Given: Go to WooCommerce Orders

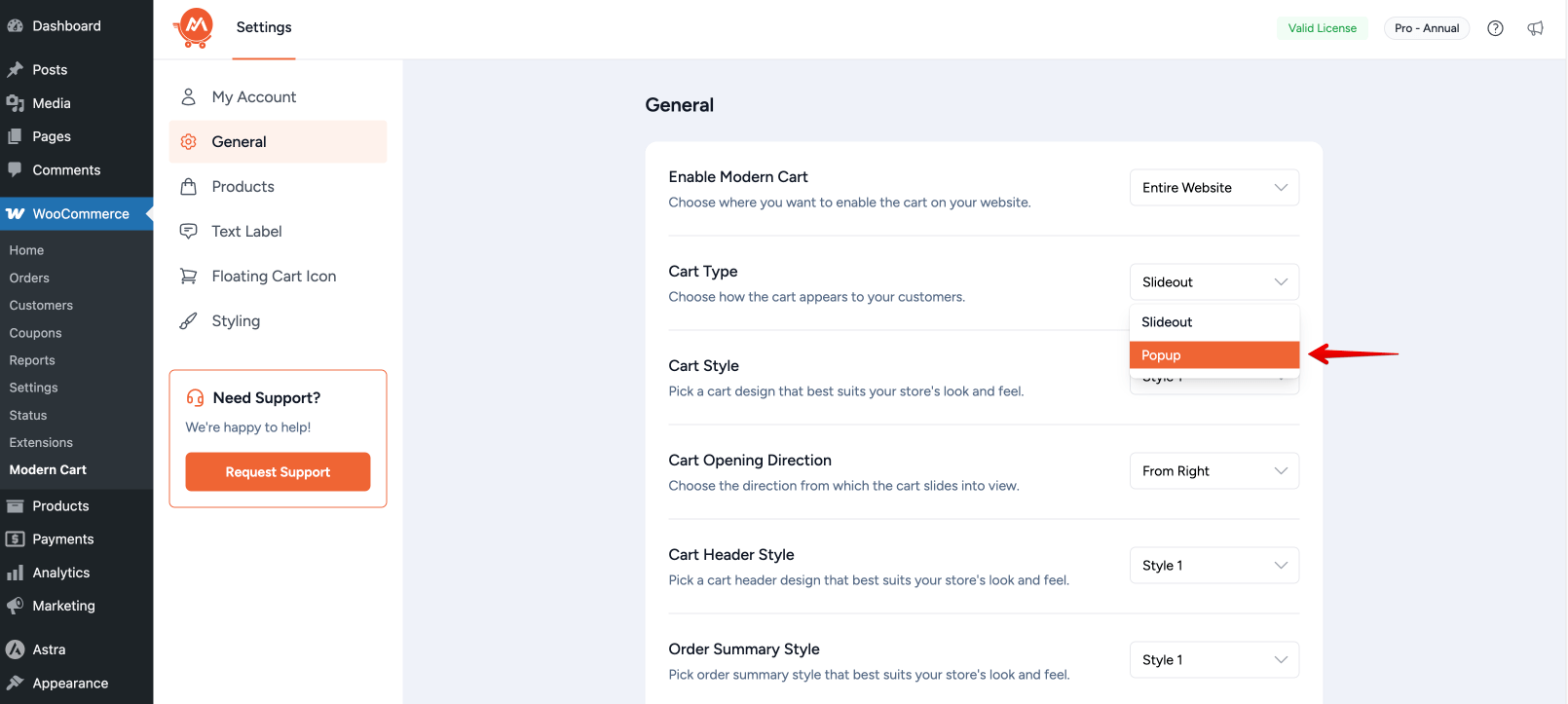Looking at the screenshot, I should coord(29,278).
